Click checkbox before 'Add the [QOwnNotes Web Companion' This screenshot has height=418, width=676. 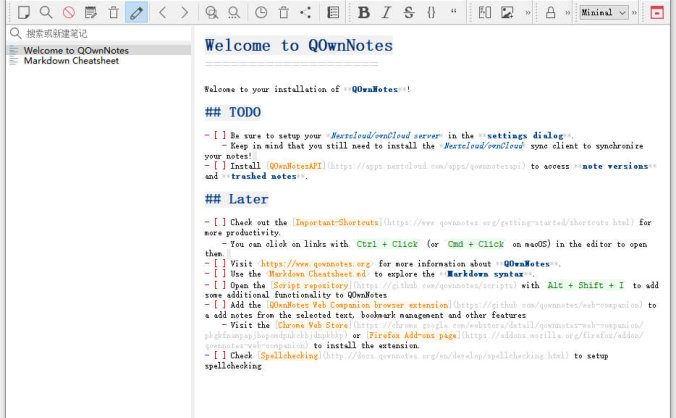(x=220, y=305)
